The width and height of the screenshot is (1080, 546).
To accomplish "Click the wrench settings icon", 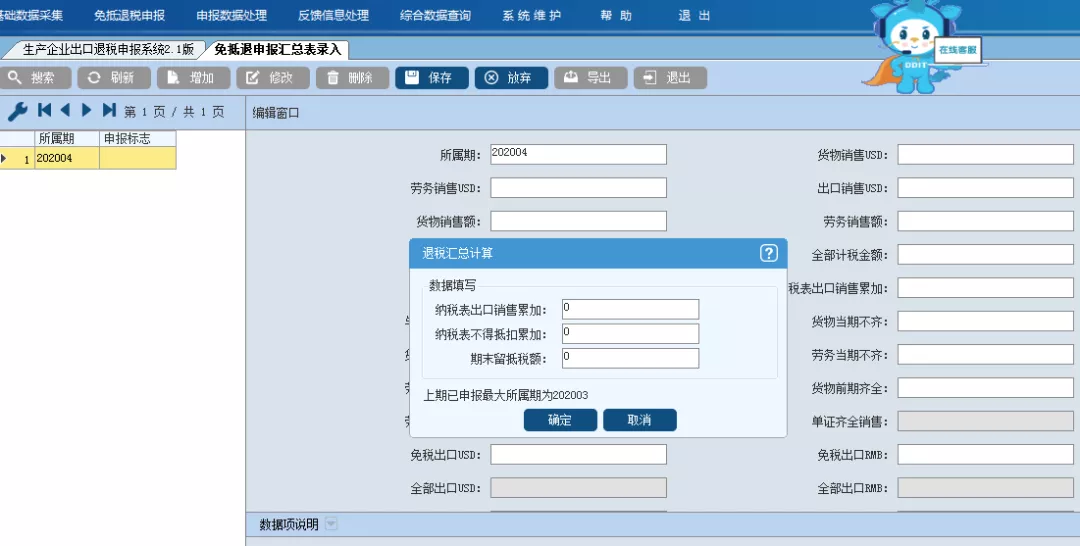I will pos(17,112).
